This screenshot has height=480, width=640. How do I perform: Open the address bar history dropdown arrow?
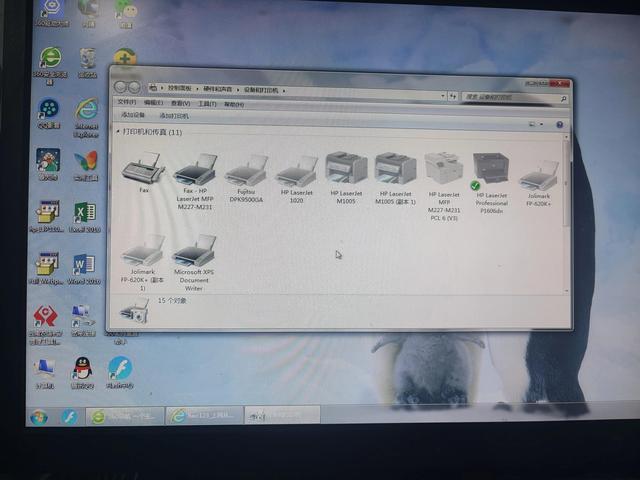click(x=443, y=96)
